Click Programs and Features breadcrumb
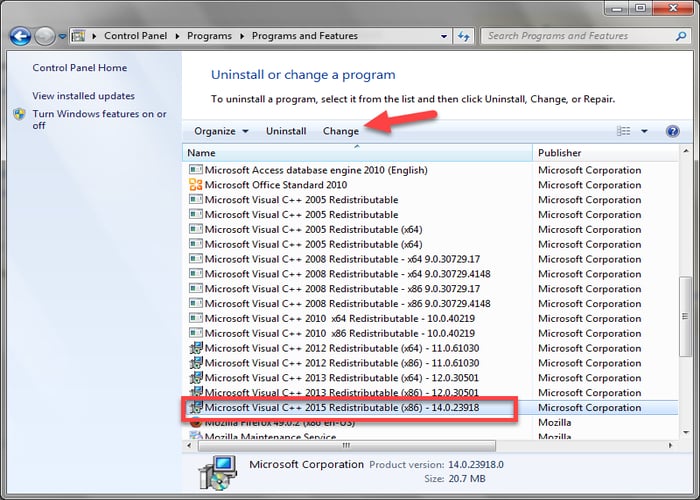Viewport: 700px width, 500px height. (x=305, y=36)
